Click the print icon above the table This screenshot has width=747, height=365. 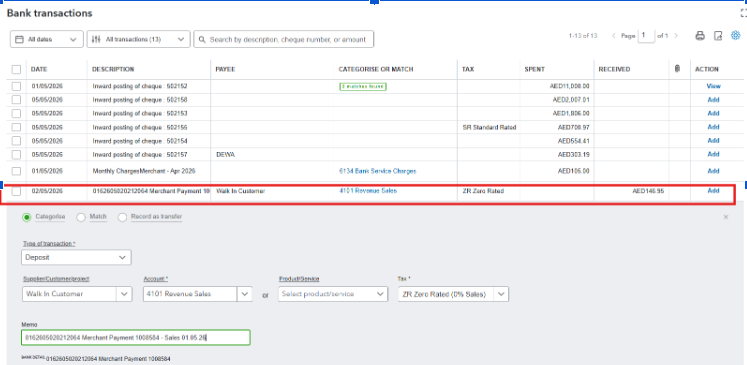(699, 36)
